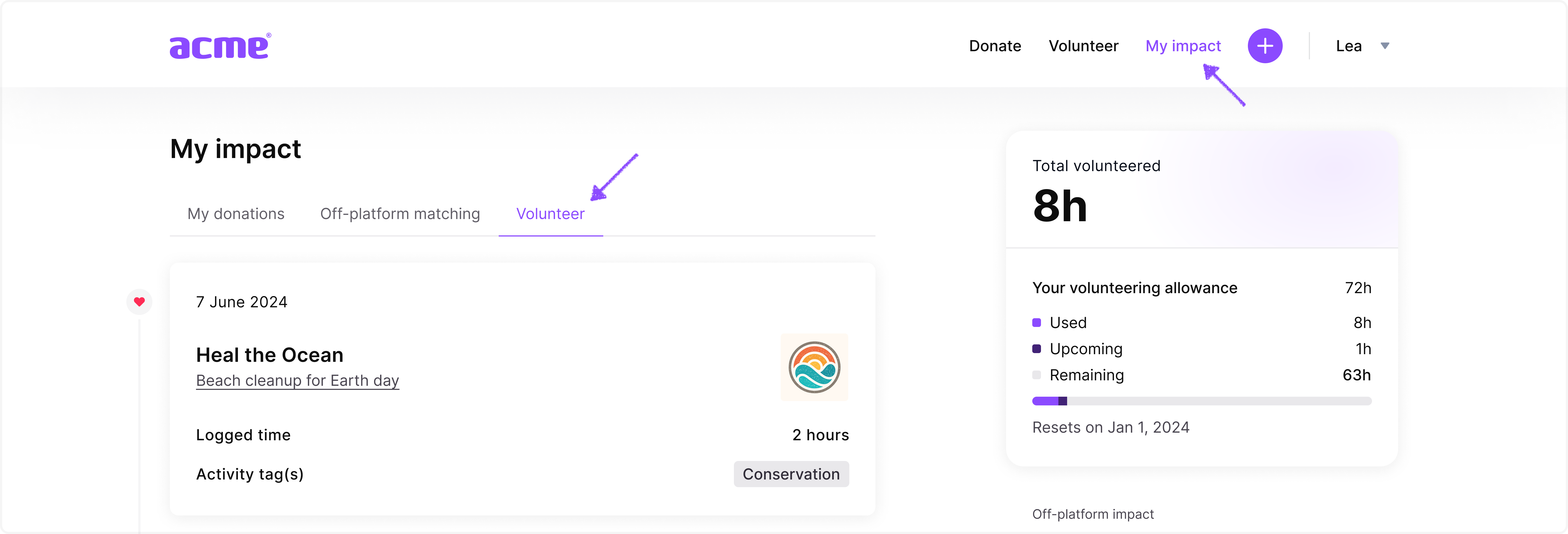
Task: Click the Lea user name
Action: [x=1348, y=46]
